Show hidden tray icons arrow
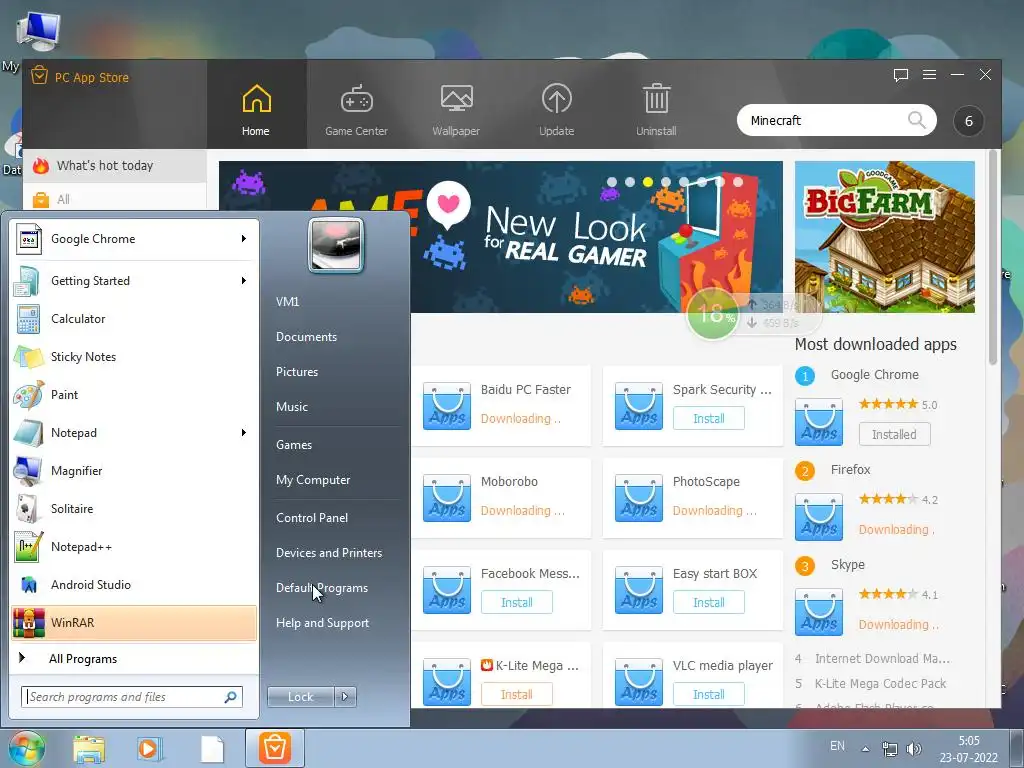This screenshot has height=768, width=1024. (865, 749)
